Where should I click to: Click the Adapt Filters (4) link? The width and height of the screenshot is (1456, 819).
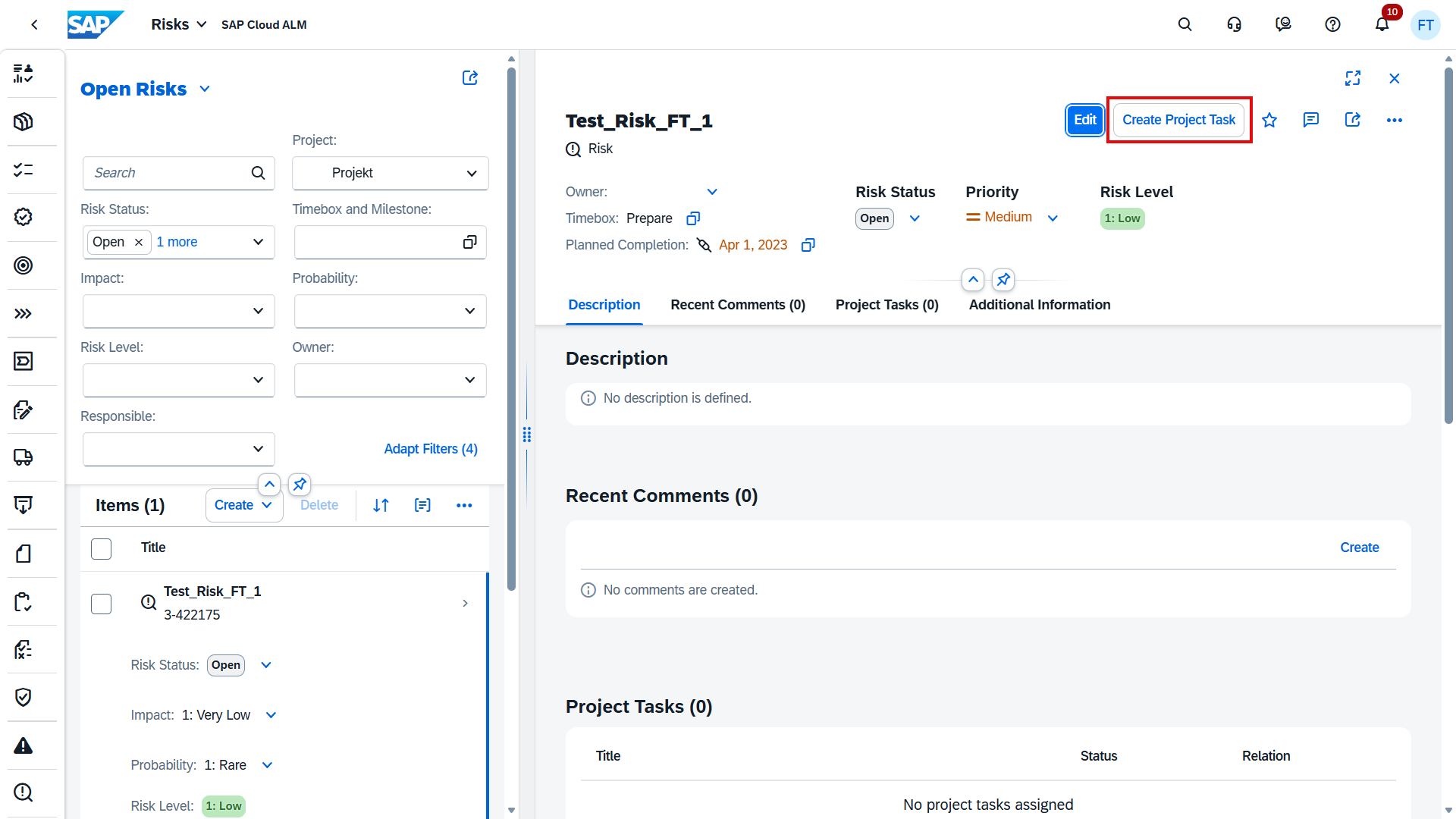pos(430,449)
